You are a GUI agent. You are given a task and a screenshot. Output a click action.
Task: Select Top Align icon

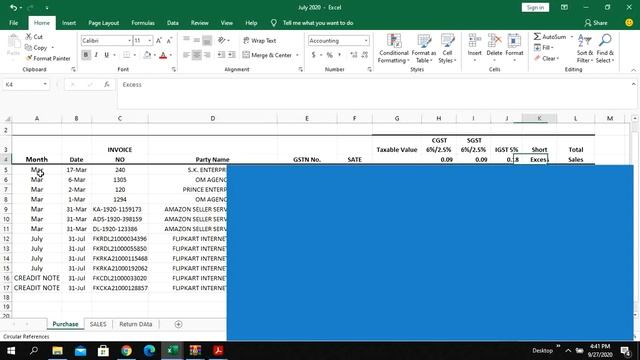pos(186,40)
